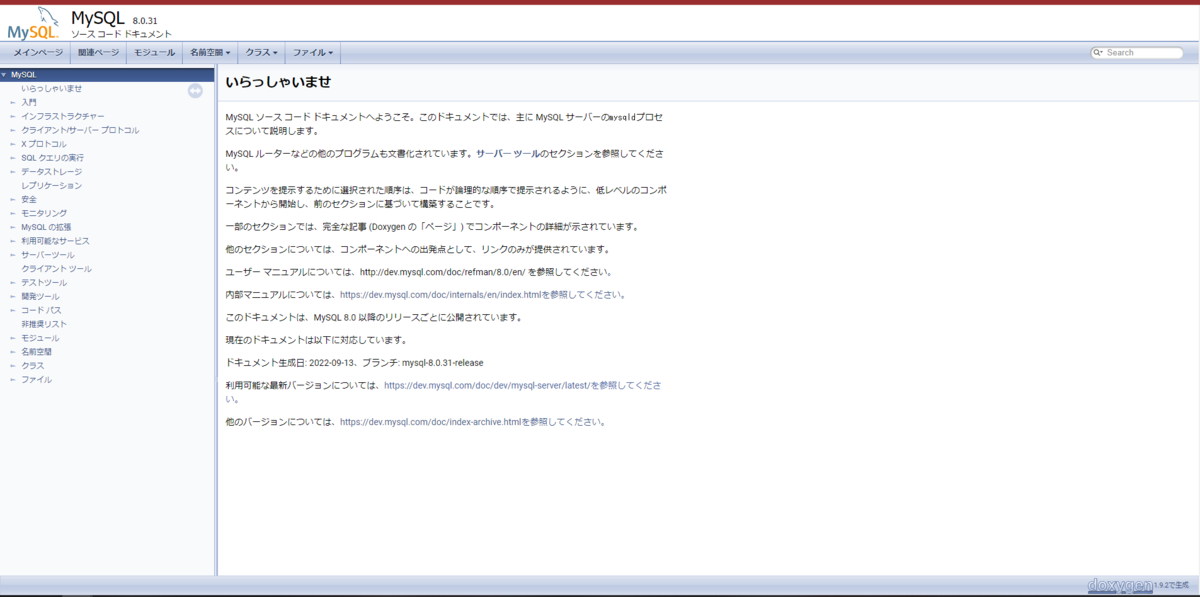Select 開発ツール tree item

pyautogui.click(x=41, y=297)
